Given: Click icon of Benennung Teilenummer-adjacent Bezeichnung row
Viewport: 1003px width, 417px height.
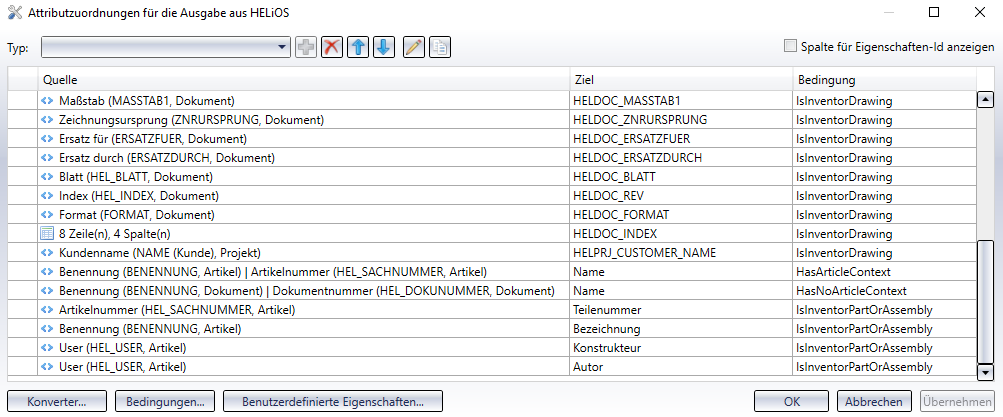Looking at the screenshot, I should coord(47,329).
